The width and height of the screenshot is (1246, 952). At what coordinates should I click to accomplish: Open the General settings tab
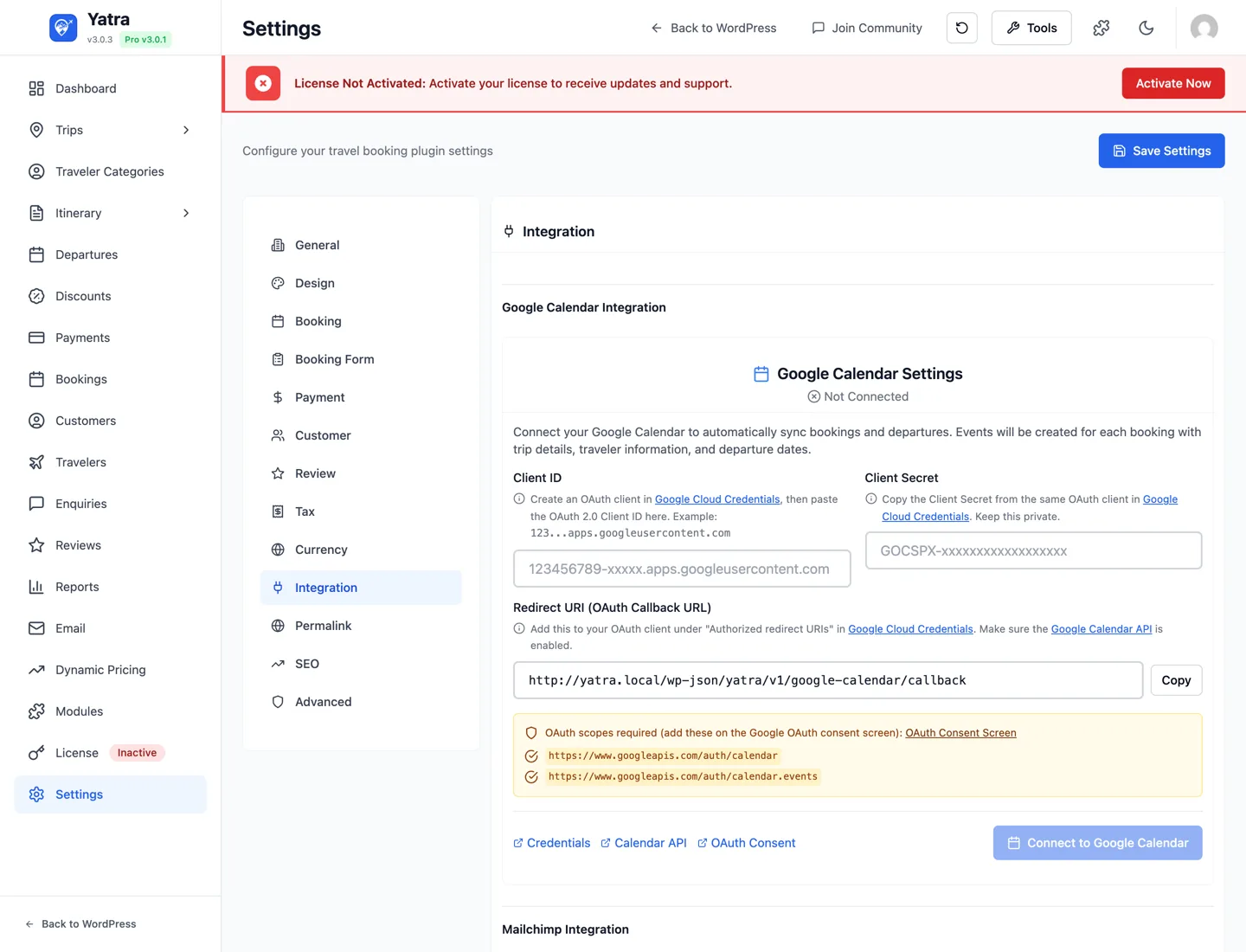[x=361, y=245]
